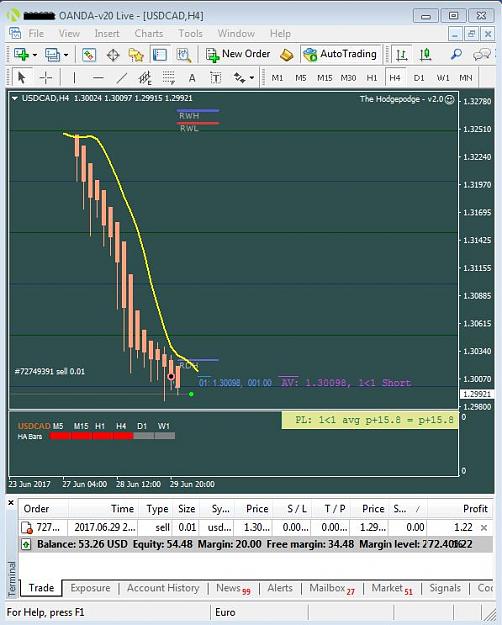502x625 pixels.
Task: Select the crosshair cursor tool
Action: (x=46, y=77)
